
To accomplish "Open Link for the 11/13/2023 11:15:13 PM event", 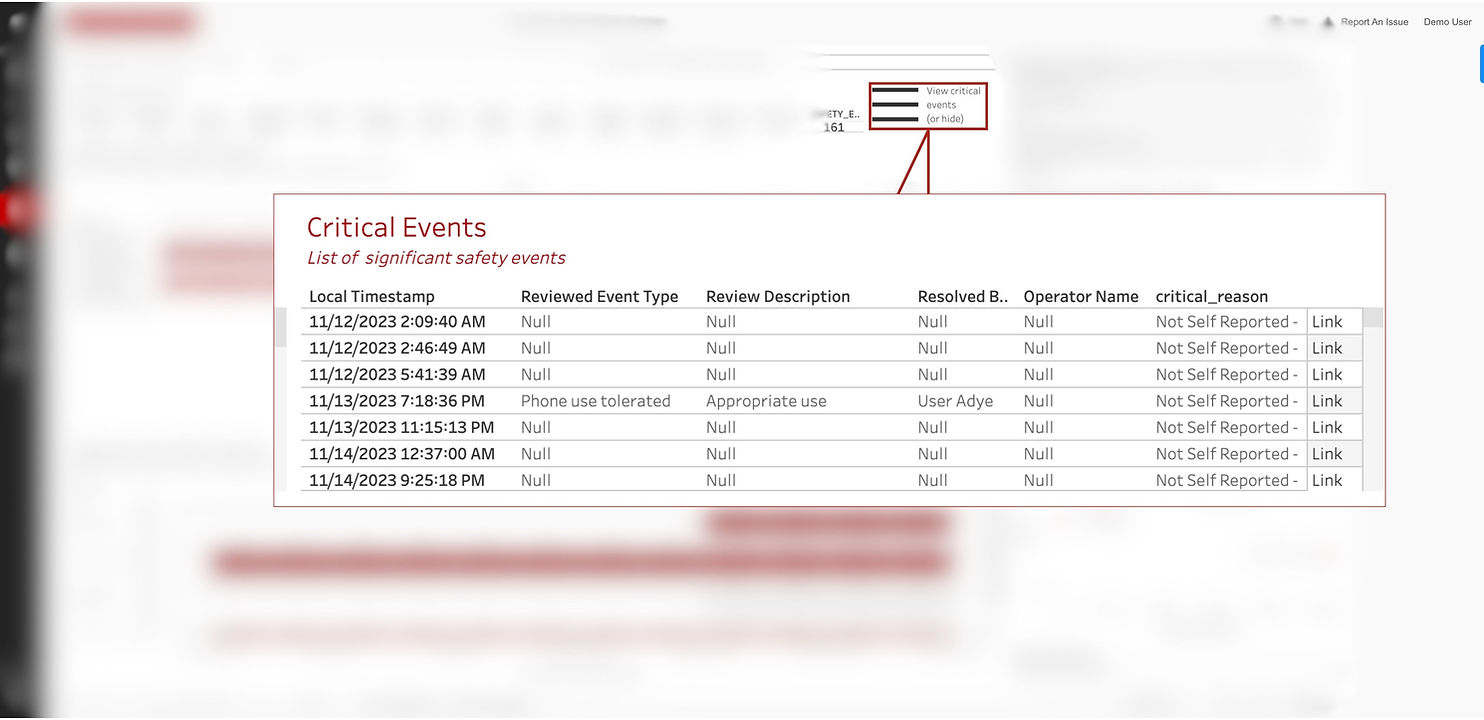I will [1327, 427].
